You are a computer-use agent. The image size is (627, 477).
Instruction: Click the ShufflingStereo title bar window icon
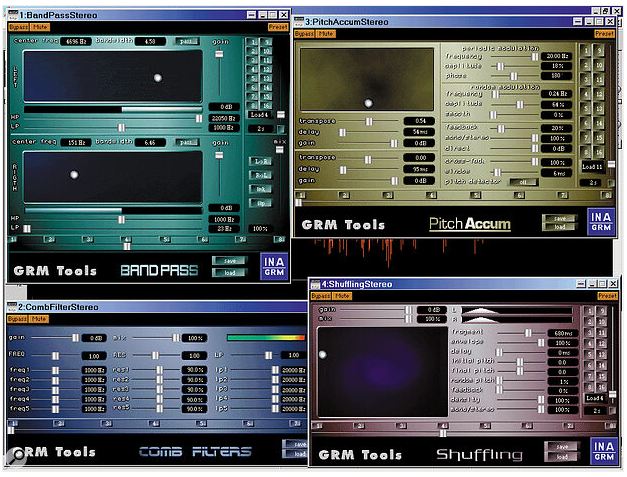coord(316,284)
